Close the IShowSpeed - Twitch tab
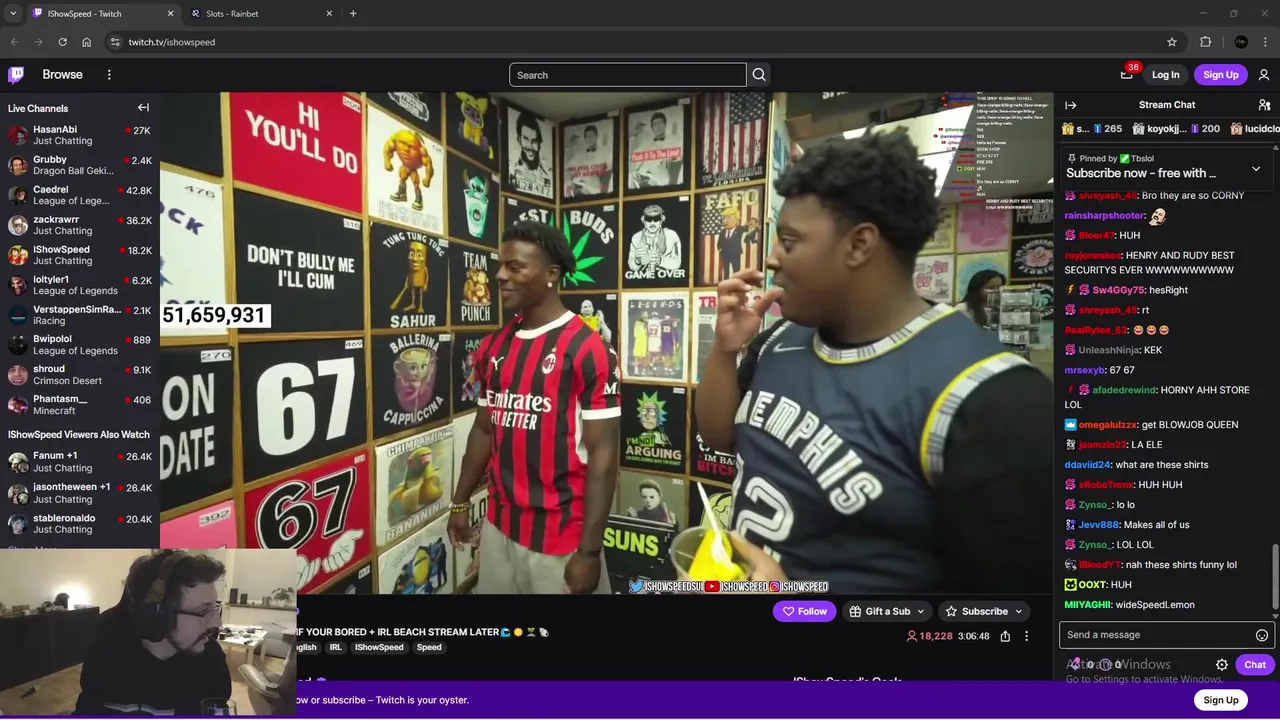The width and height of the screenshot is (1280, 720). [170, 14]
